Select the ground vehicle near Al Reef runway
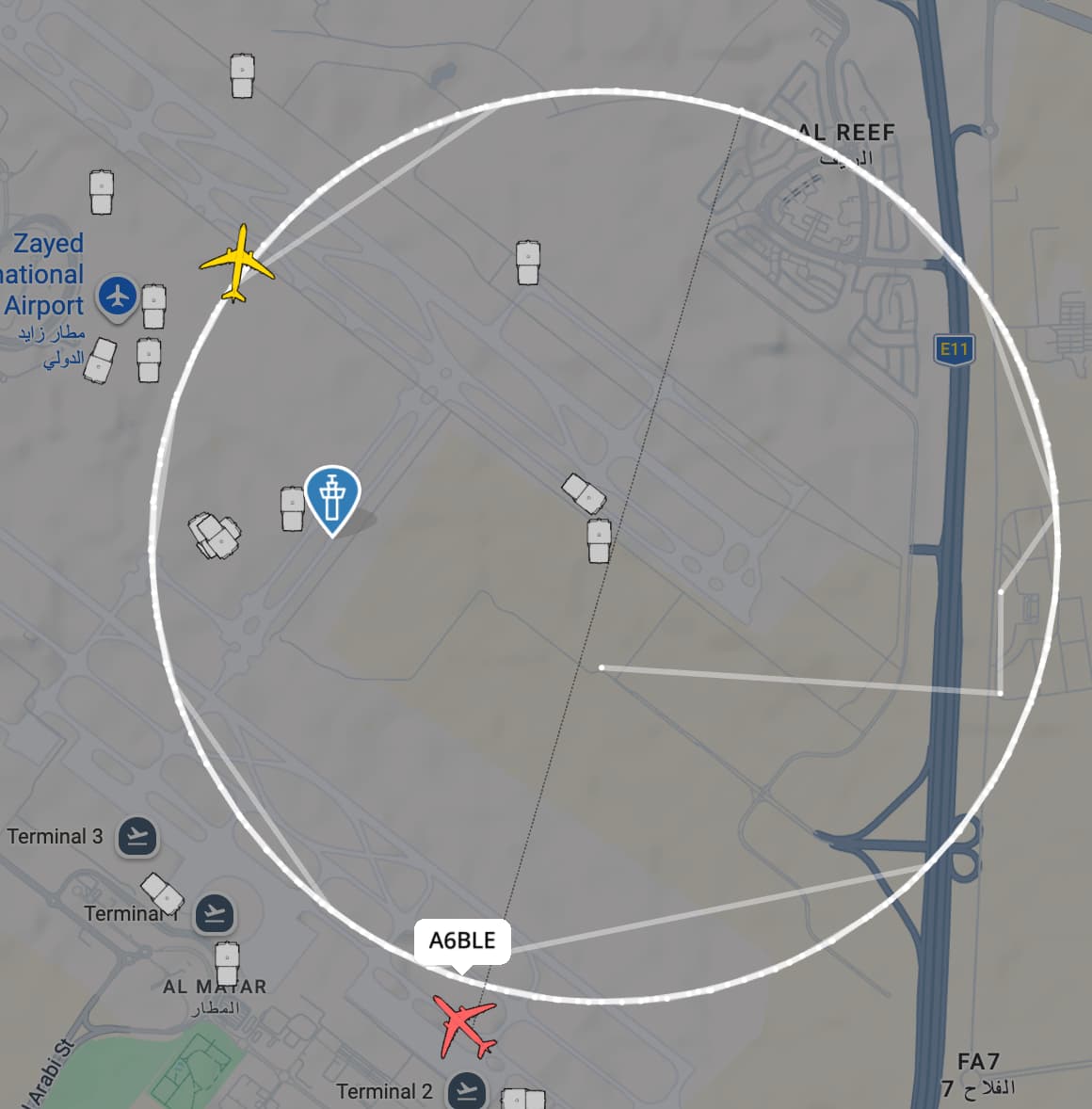Image resolution: width=1092 pixels, height=1109 pixels. [x=527, y=263]
